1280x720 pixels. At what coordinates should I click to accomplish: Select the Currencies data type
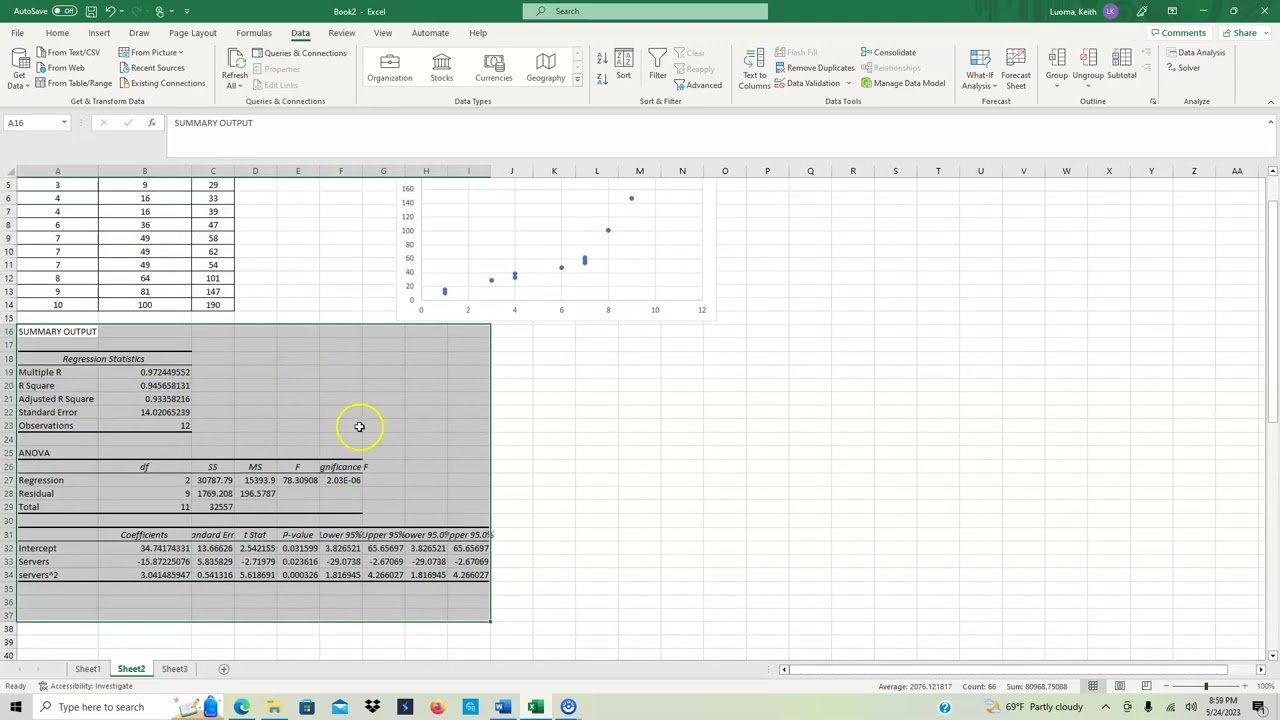pyautogui.click(x=493, y=67)
